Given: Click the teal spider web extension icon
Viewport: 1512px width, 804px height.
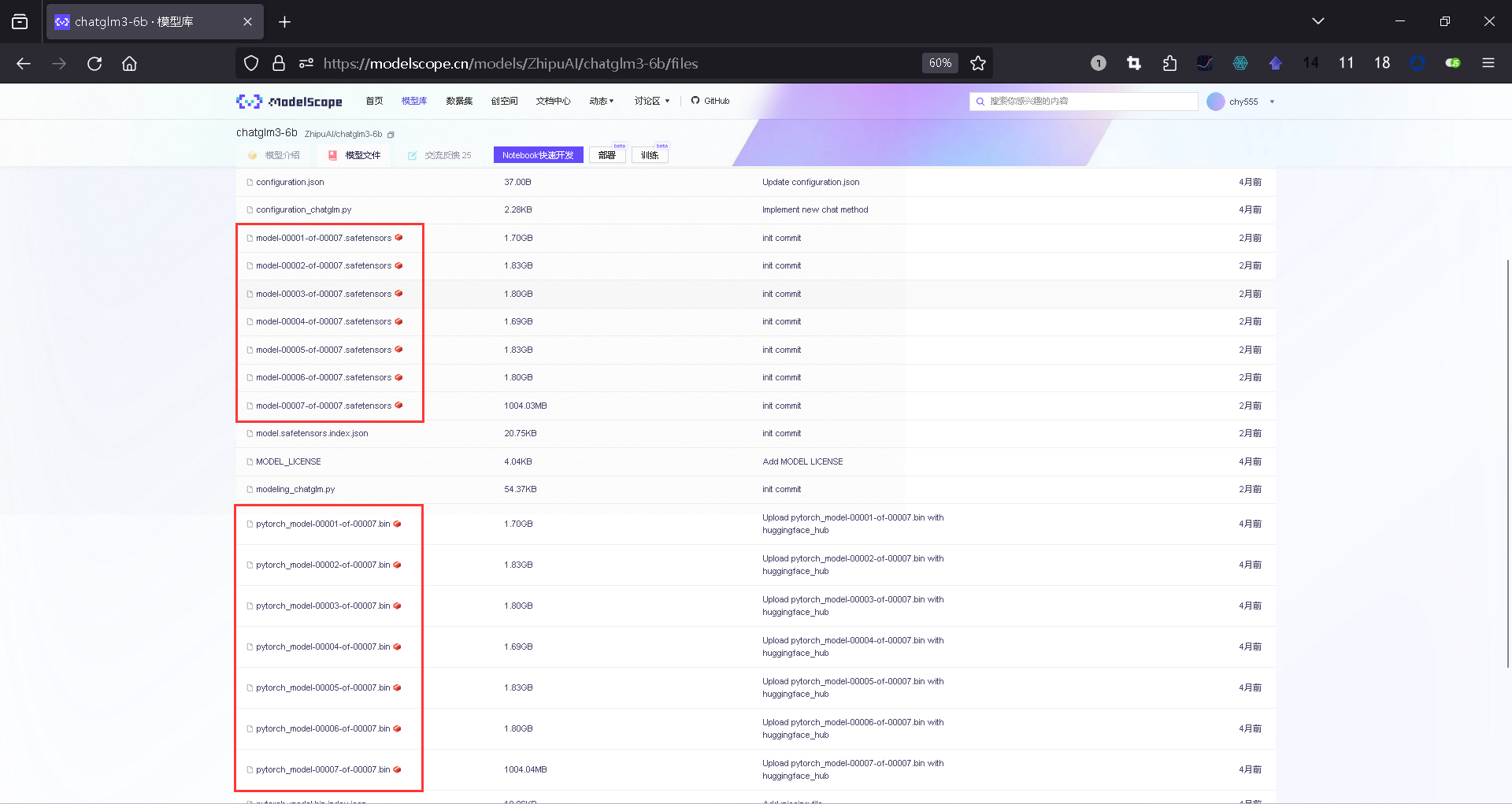Looking at the screenshot, I should pos(1240,64).
